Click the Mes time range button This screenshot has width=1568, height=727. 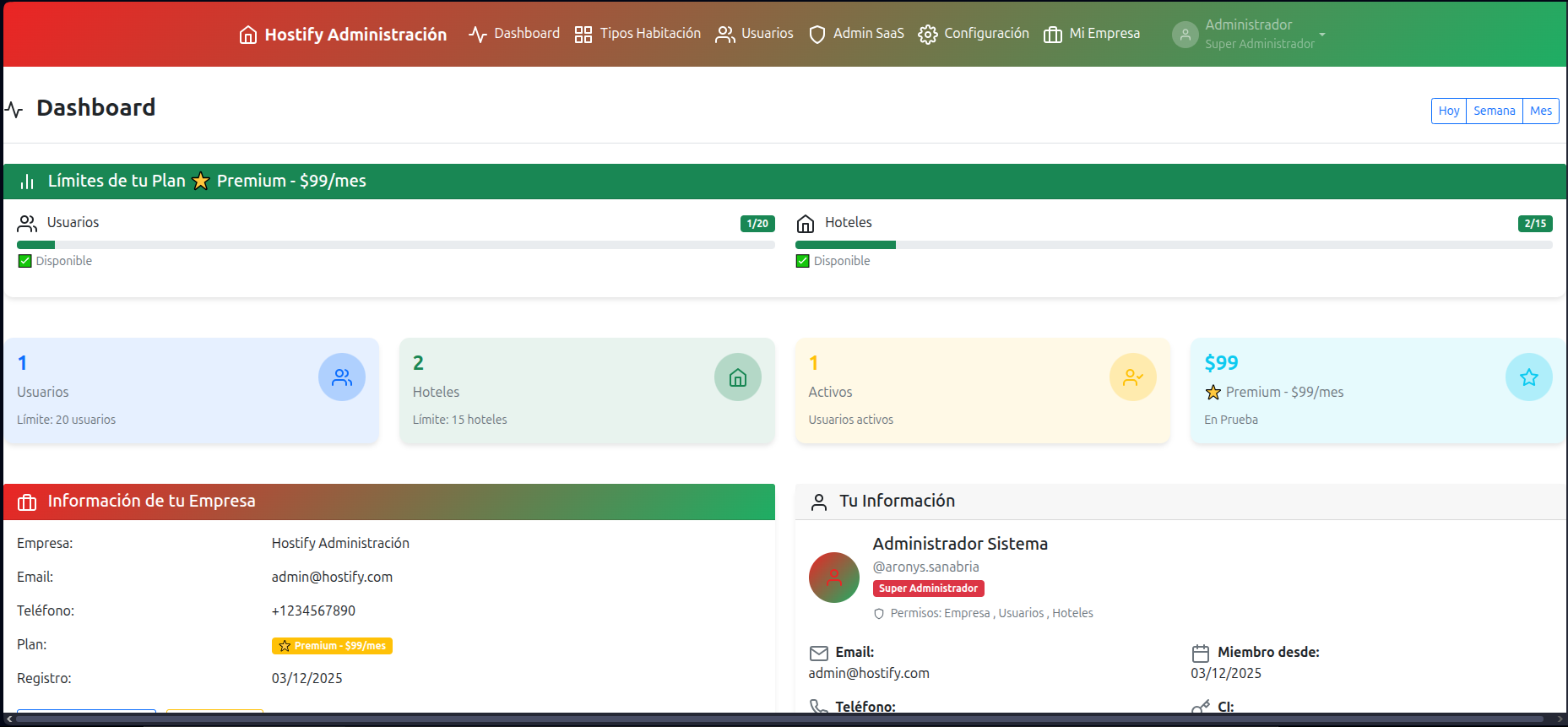(x=1540, y=111)
